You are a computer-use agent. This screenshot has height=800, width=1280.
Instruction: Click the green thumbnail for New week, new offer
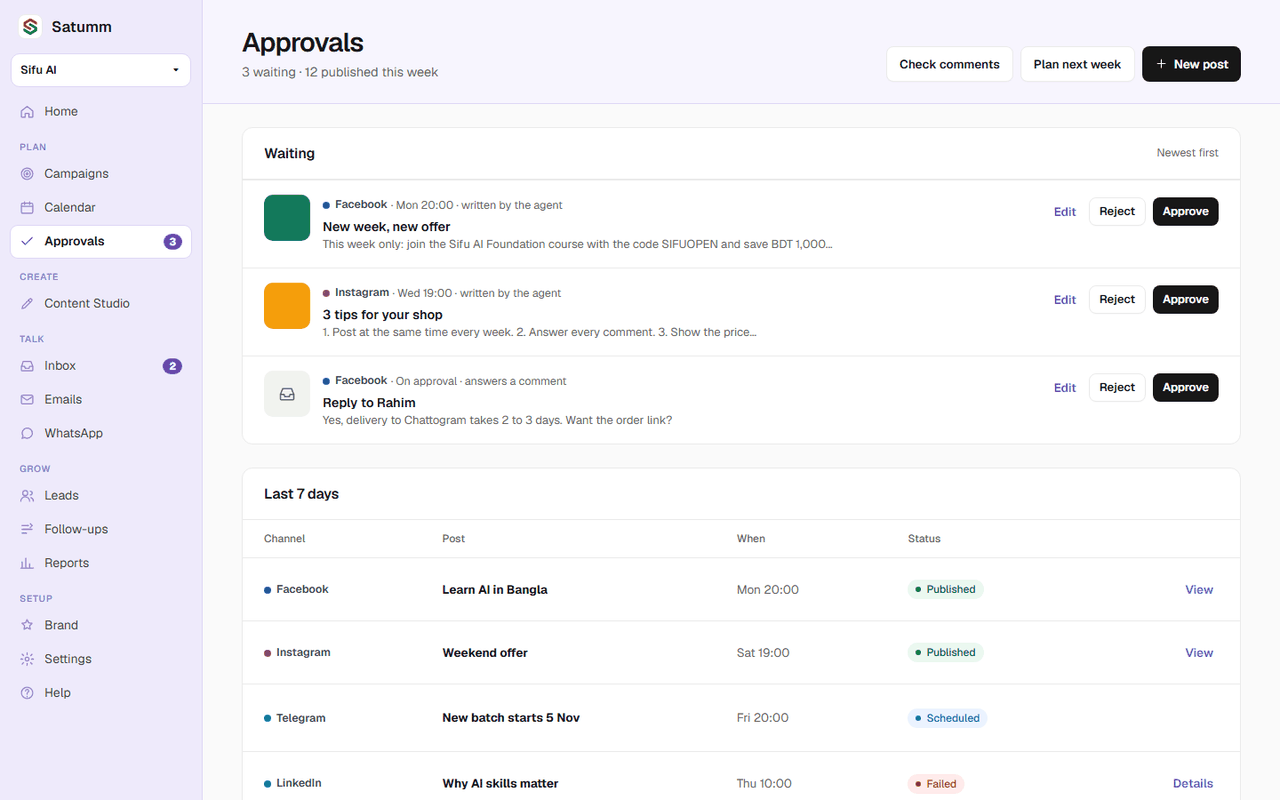287,218
